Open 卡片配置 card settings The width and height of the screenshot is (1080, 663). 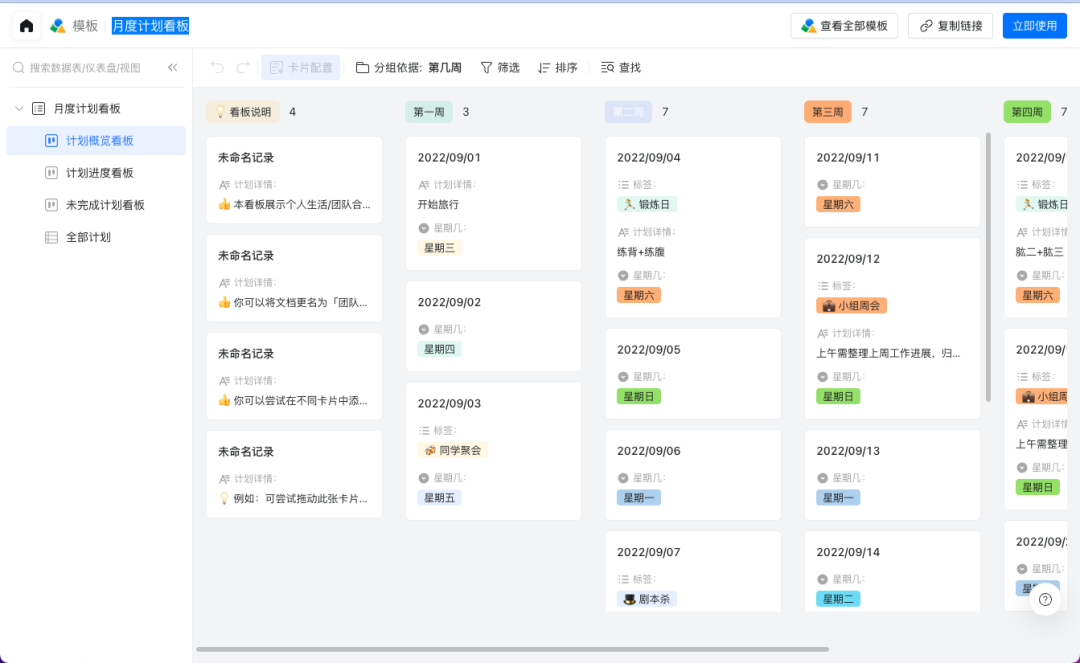[x=300, y=68]
